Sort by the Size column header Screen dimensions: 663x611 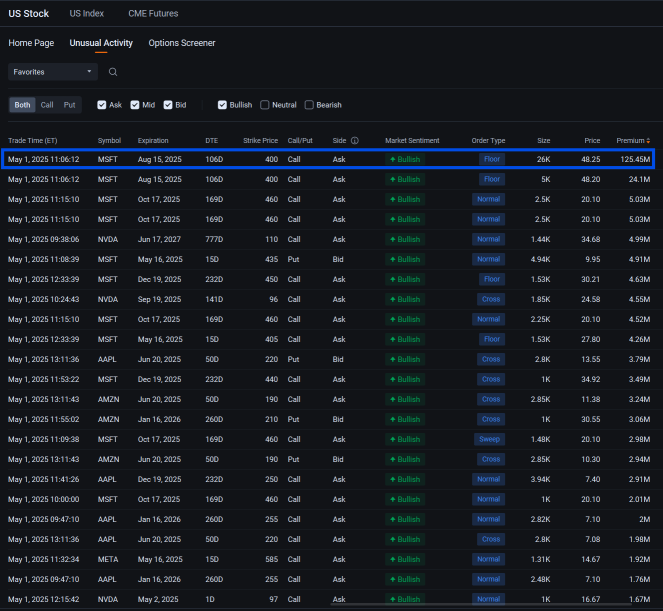(x=544, y=140)
